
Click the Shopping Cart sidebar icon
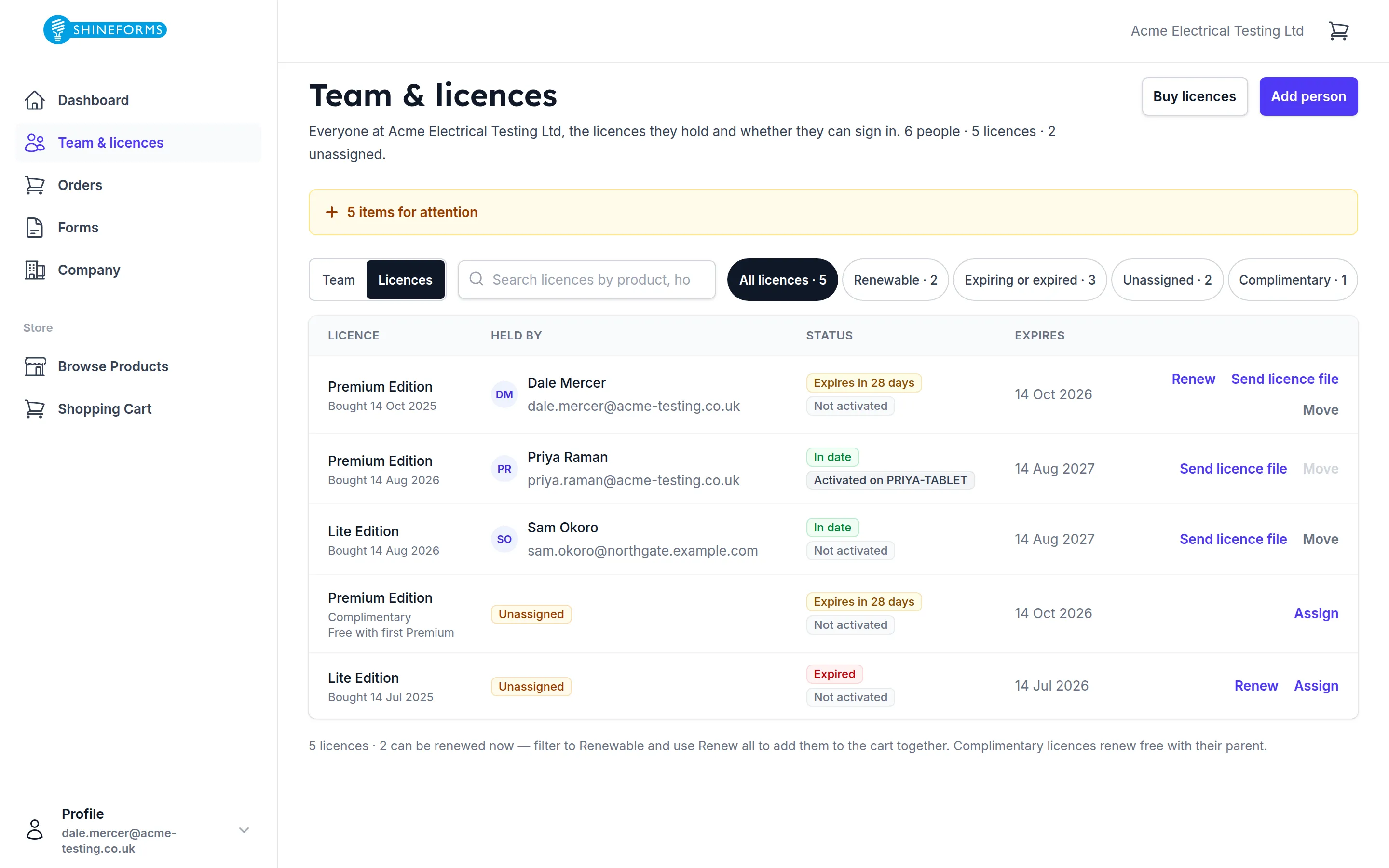pyautogui.click(x=34, y=409)
